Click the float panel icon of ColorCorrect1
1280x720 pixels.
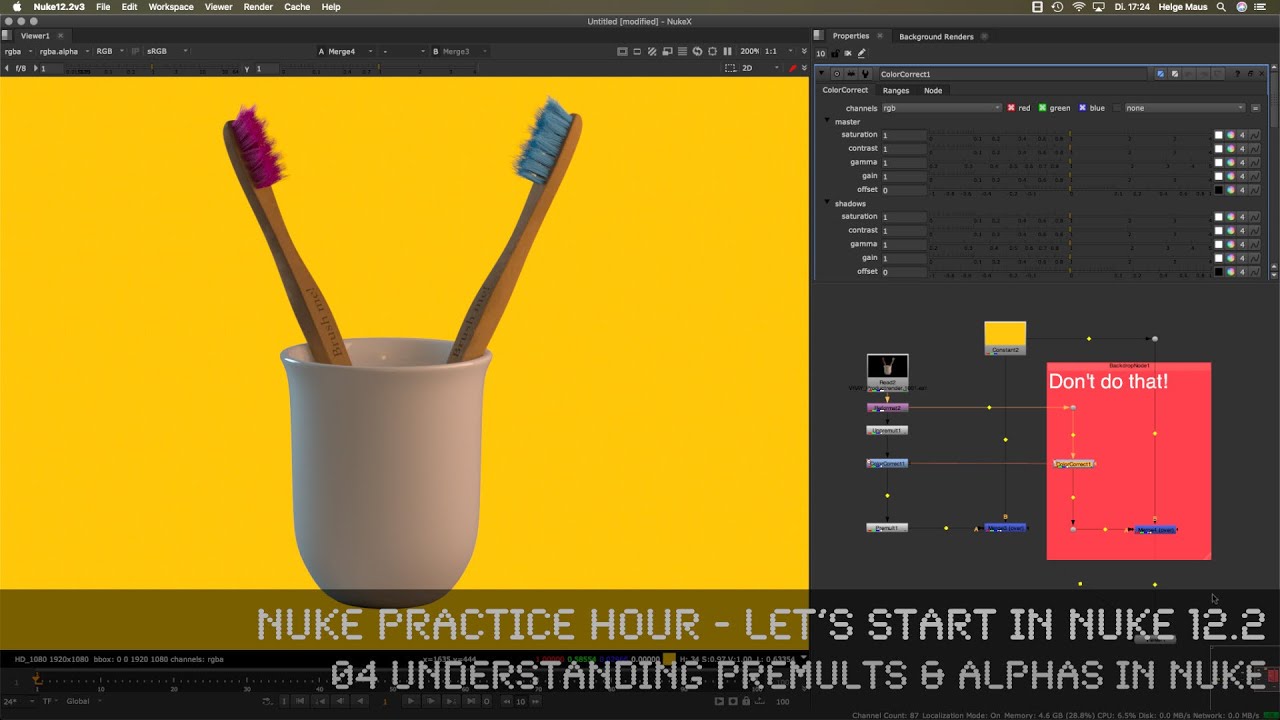pos(1249,74)
